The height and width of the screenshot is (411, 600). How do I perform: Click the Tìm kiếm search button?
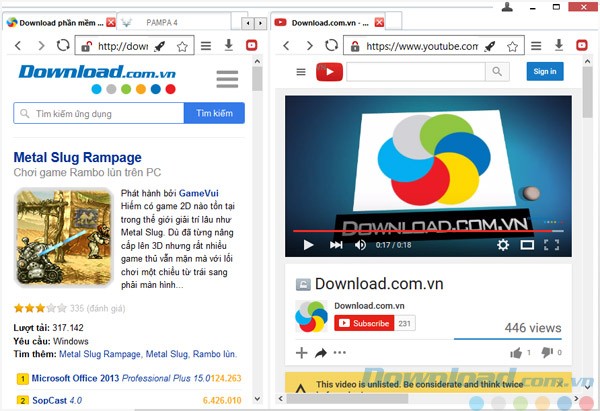tap(214, 113)
